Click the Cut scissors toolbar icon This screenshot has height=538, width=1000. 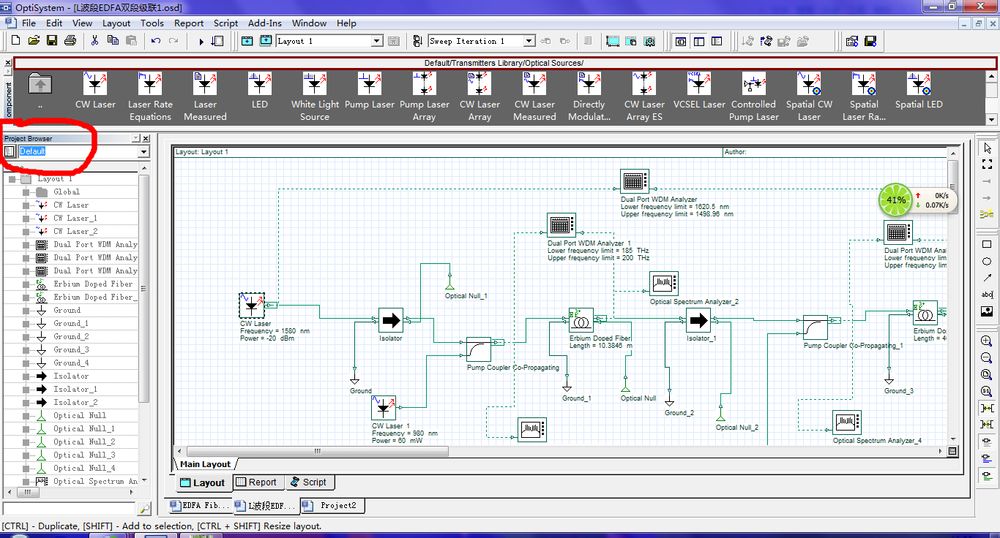[95, 41]
